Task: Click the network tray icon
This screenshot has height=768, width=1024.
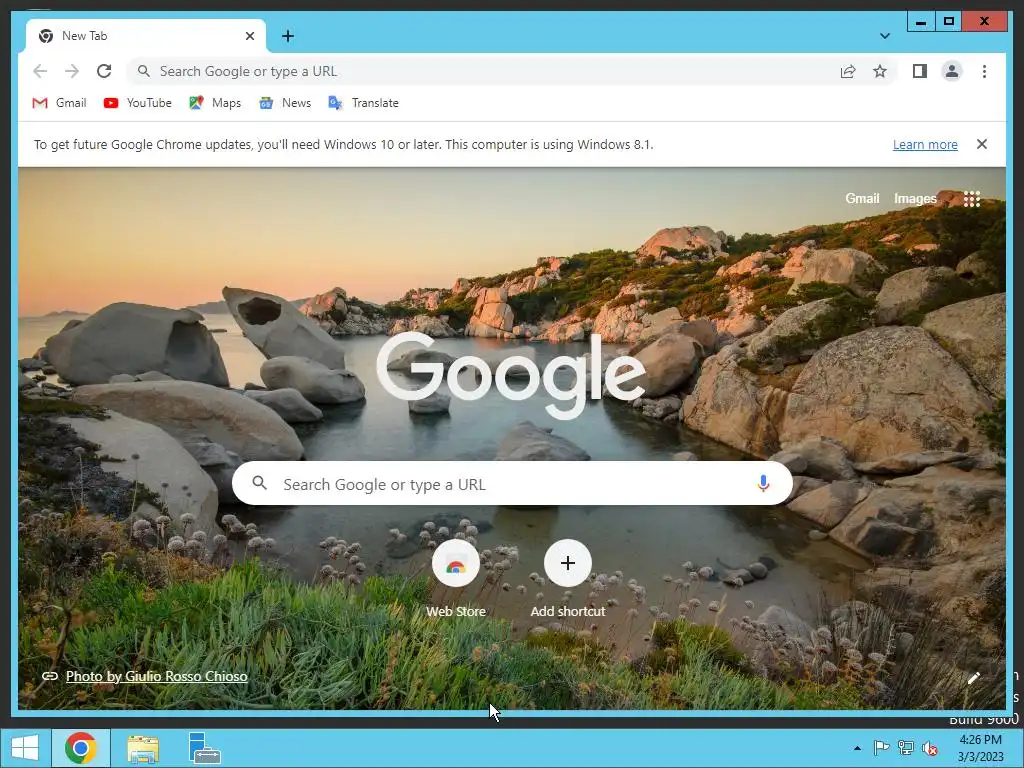Action: pyautogui.click(x=905, y=748)
